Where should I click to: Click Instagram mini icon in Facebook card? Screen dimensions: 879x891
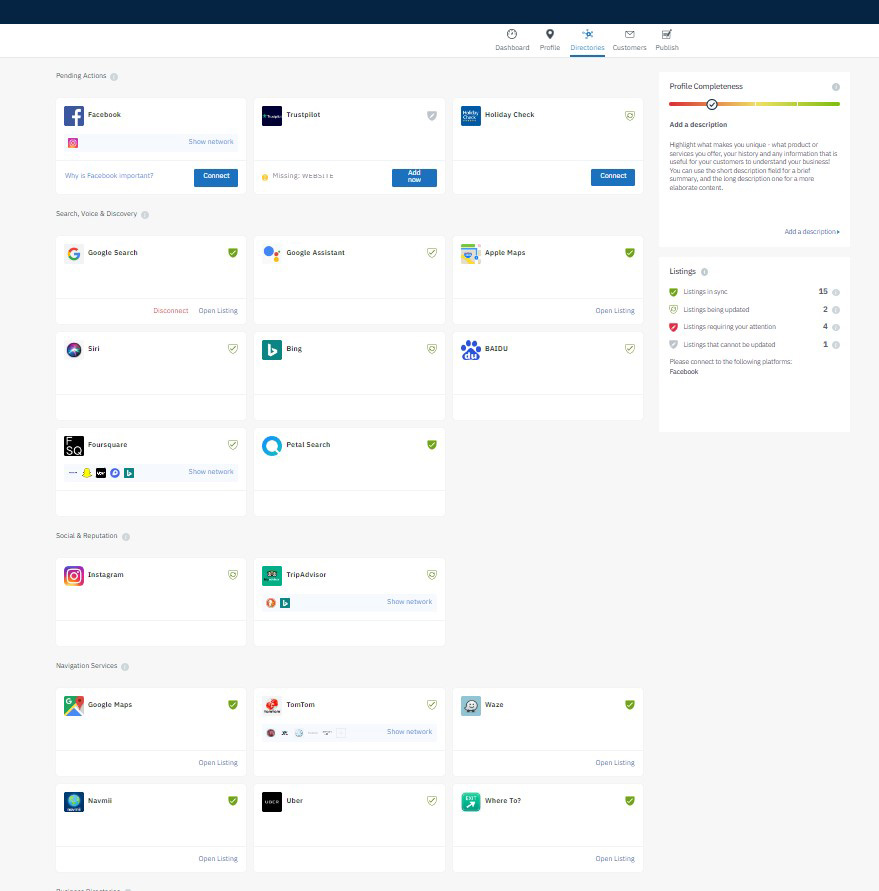pos(73,143)
